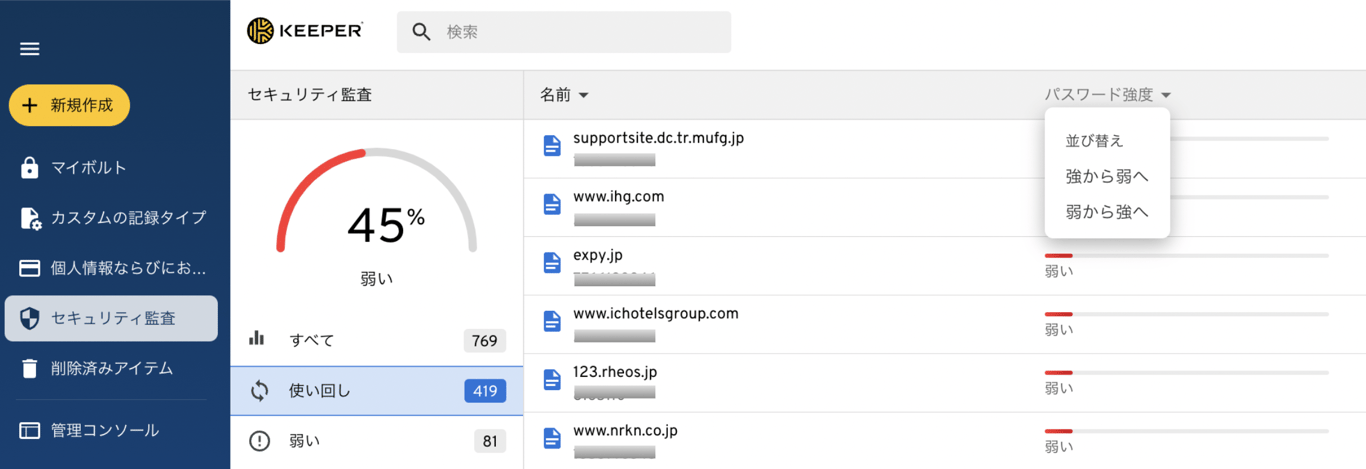The image size is (1366, 469).
Task: Click the card icon beside 個人情報
Action: [30, 268]
